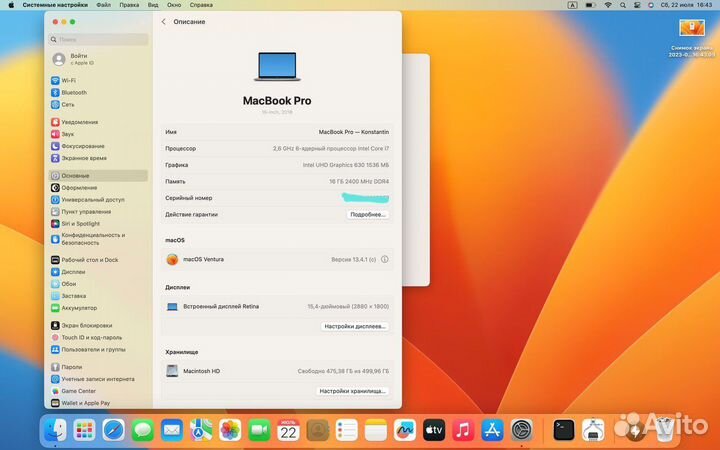Open Wallet и Apple Pay settings
Image resolution: width=720 pixels, height=450 pixels.
[x=80, y=403]
